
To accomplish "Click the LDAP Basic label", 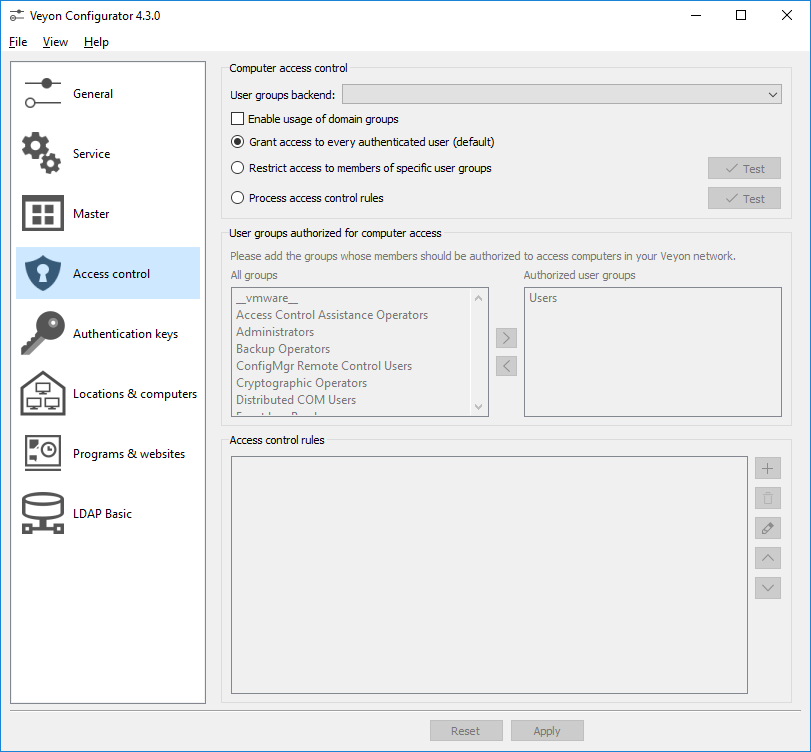I will [x=102, y=514].
